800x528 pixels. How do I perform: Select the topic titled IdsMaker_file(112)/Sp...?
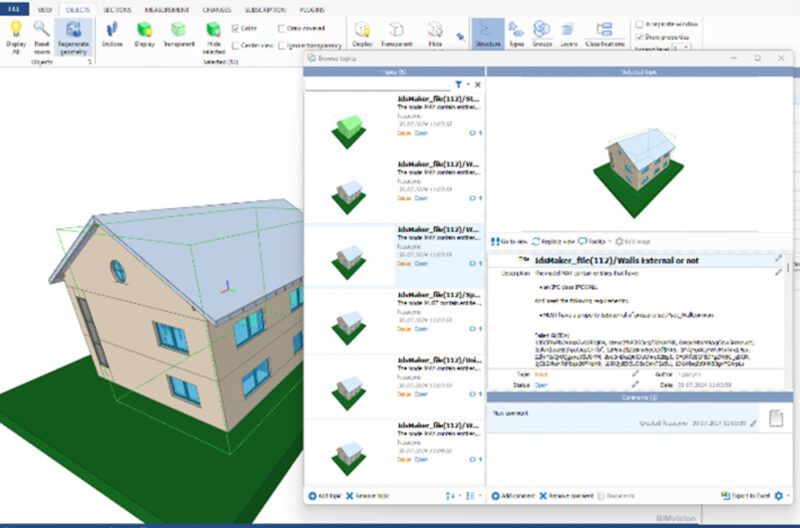tap(394, 321)
